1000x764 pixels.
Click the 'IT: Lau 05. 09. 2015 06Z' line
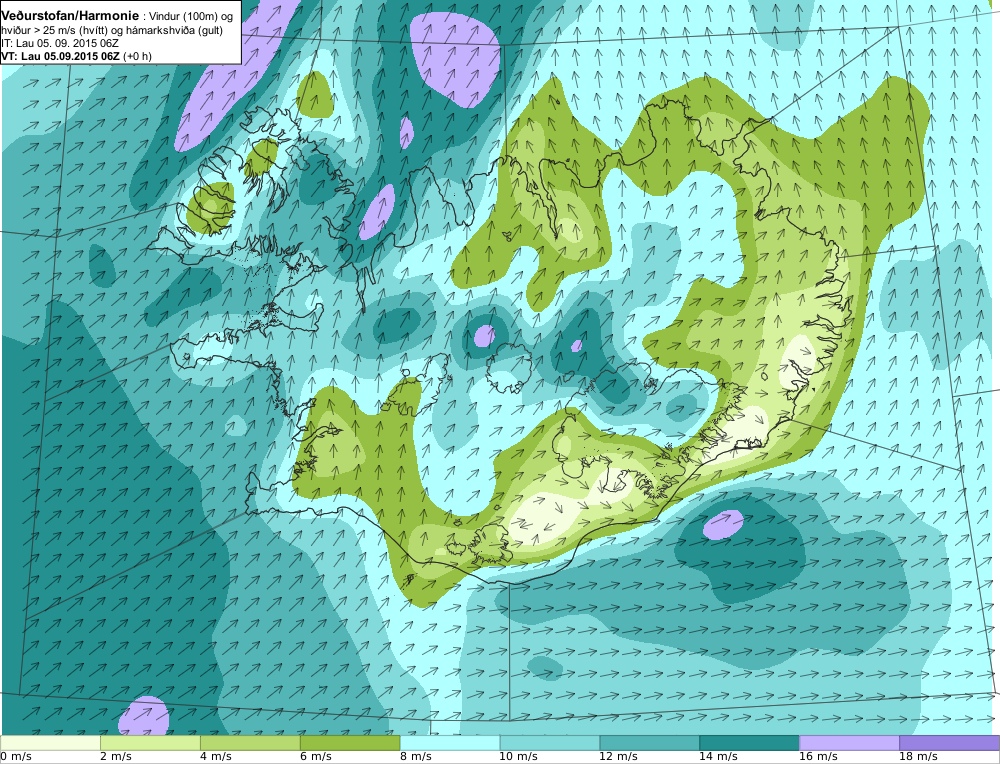(60, 43)
